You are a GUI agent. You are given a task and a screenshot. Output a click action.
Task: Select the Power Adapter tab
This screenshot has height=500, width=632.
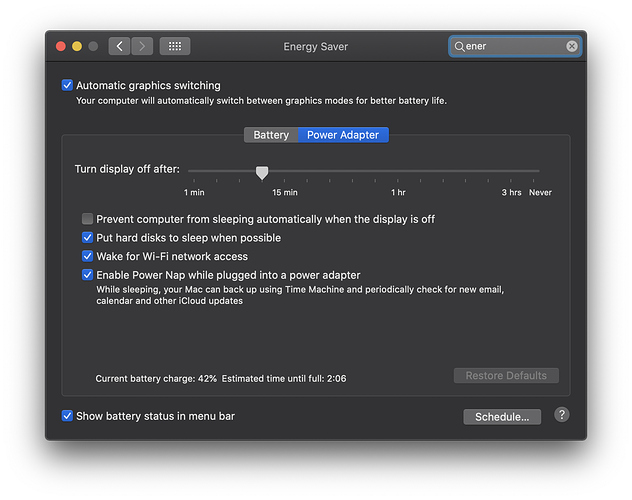point(343,135)
